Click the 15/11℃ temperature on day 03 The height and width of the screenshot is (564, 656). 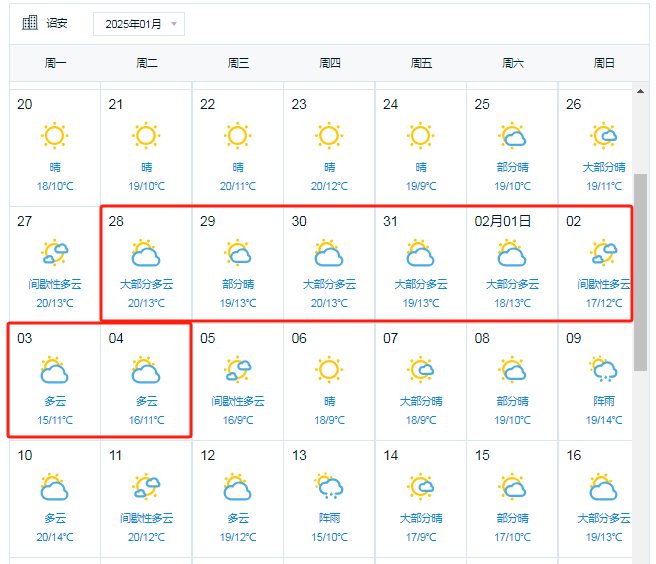pos(55,420)
